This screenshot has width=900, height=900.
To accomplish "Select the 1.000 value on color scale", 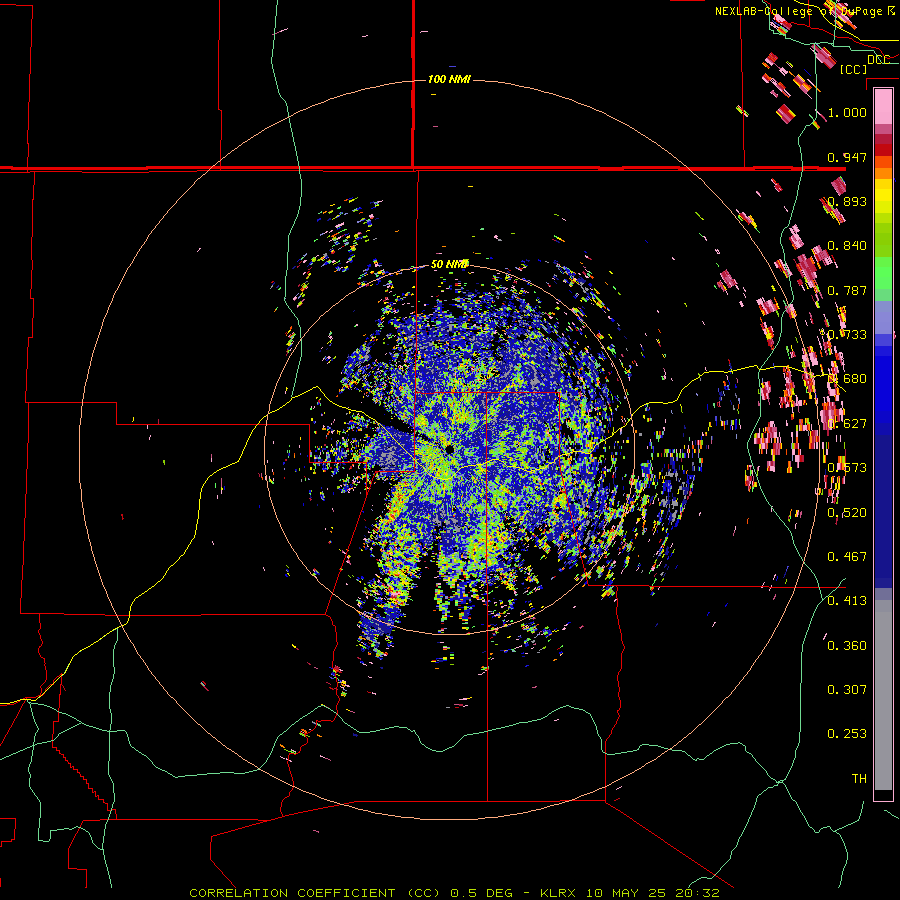I will (x=847, y=112).
